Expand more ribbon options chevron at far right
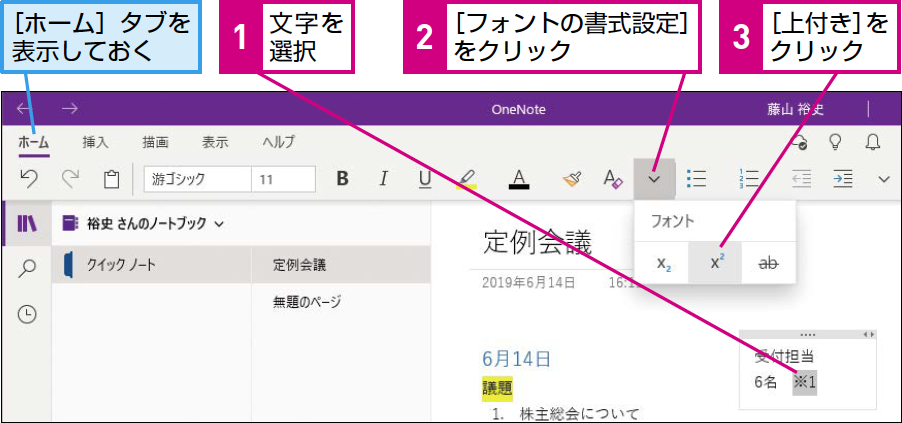This screenshot has width=902, height=423. click(x=884, y=180)
